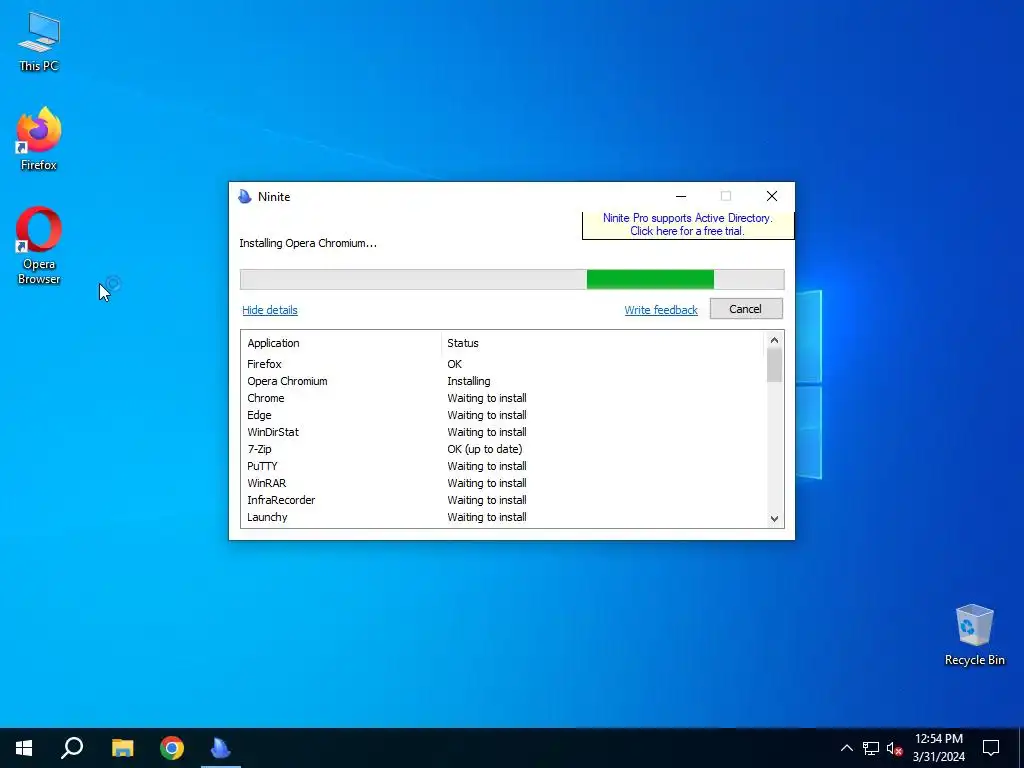This screenshot has height=768, width=1024.
Task: Launch Google Chrome from the taskbar
Action: pyautogui.click(x=172, y=748)
